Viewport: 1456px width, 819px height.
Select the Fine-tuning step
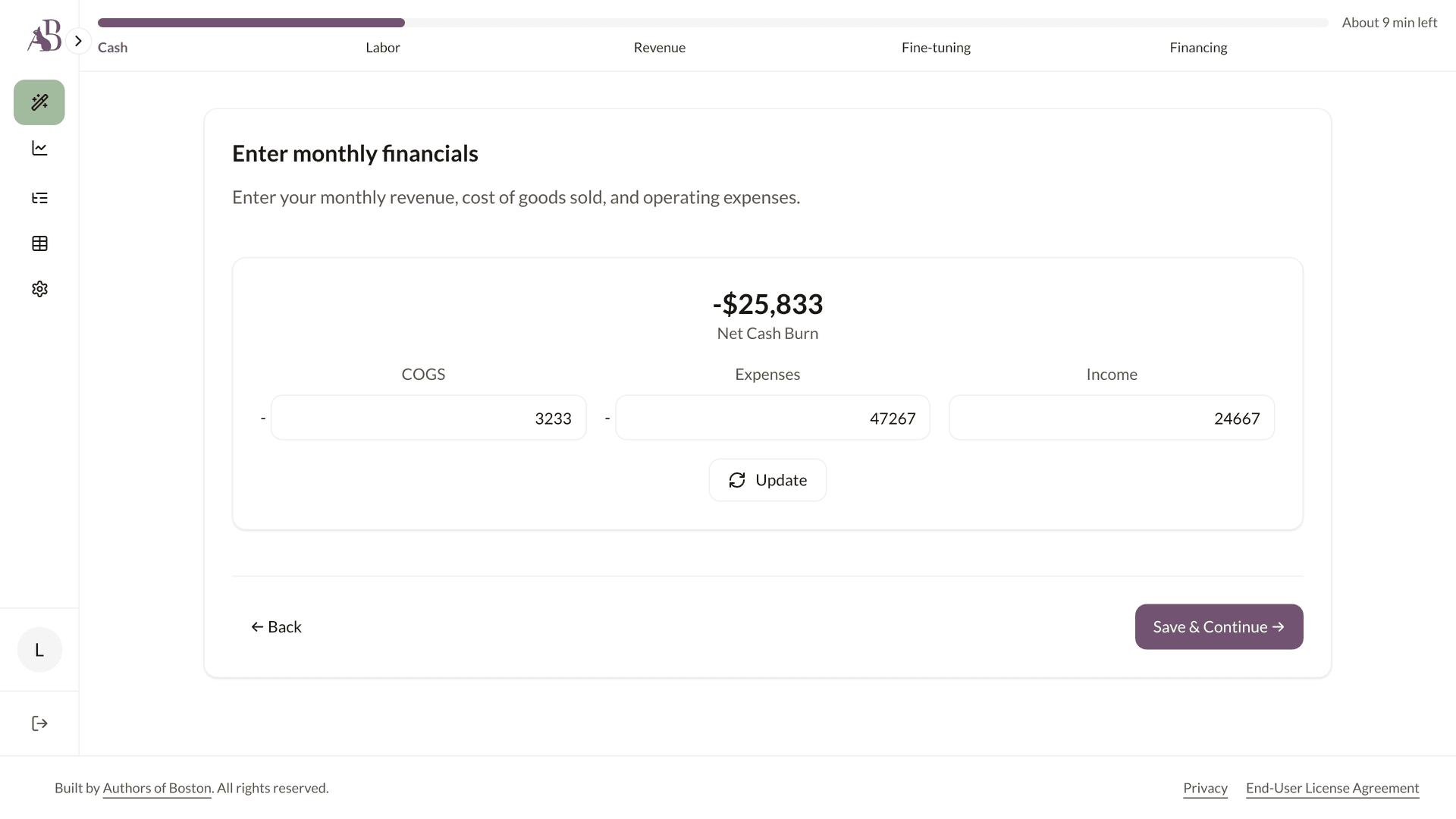(x=936, y=48)
